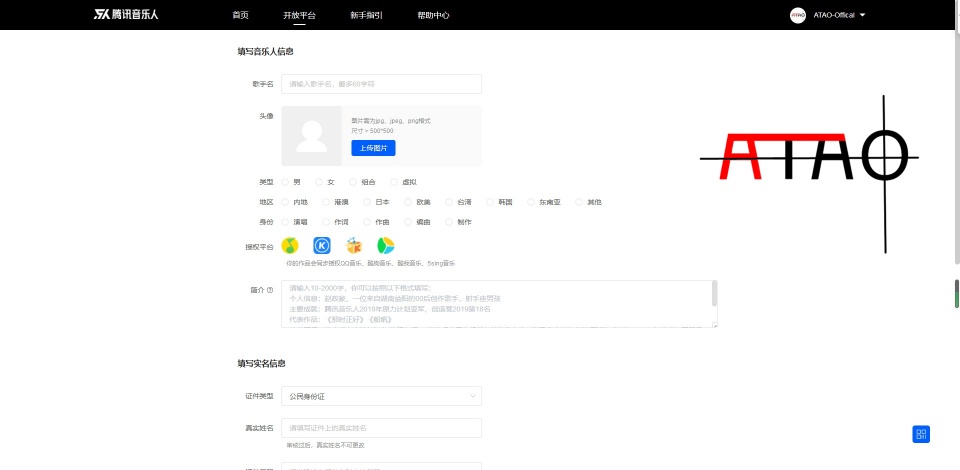The image size is (960, 470).
Task: Click the QQ音乐 platform icon
Action: tap(290, 245)
